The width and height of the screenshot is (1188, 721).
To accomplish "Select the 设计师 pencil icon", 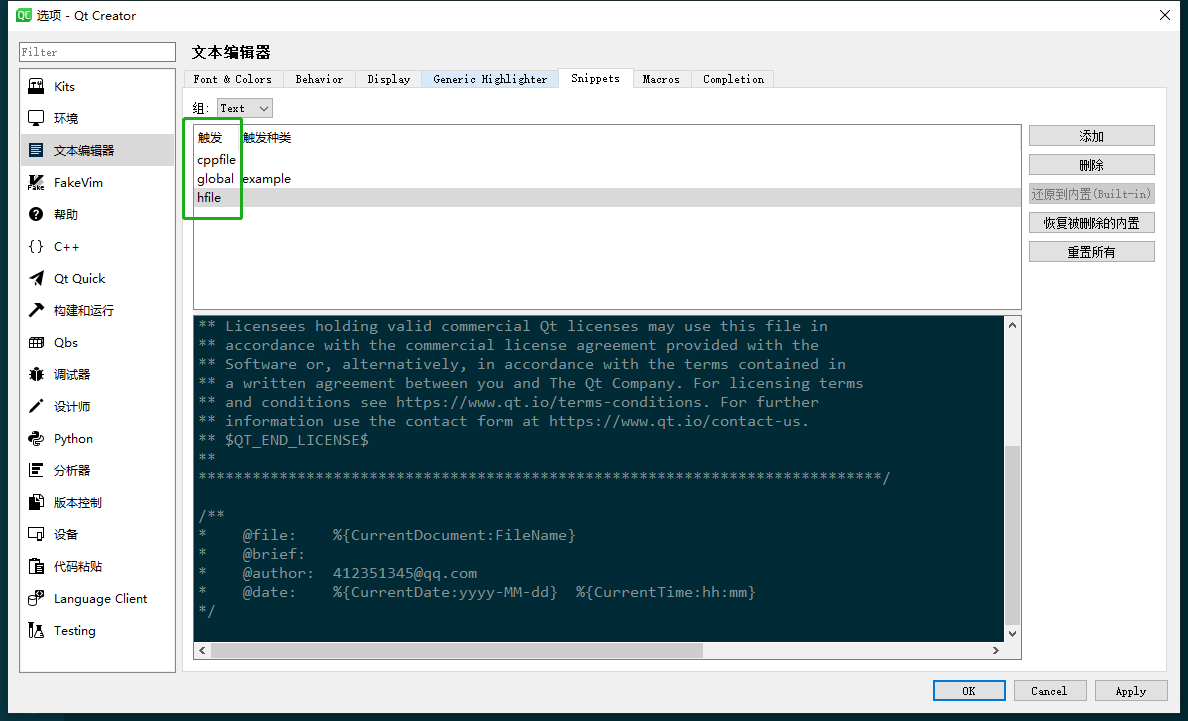I will (x=36, y=406).
